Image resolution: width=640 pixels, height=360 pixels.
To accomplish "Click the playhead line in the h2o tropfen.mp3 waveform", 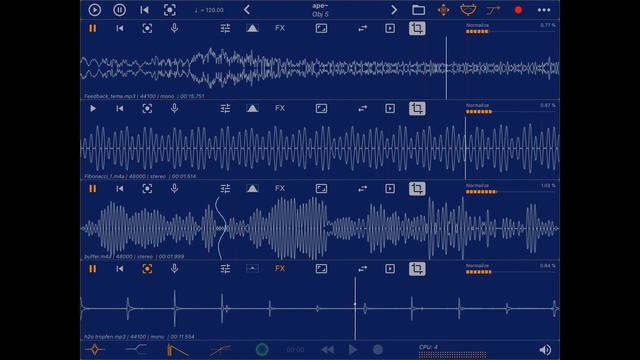I will click(x=355, y=308).
